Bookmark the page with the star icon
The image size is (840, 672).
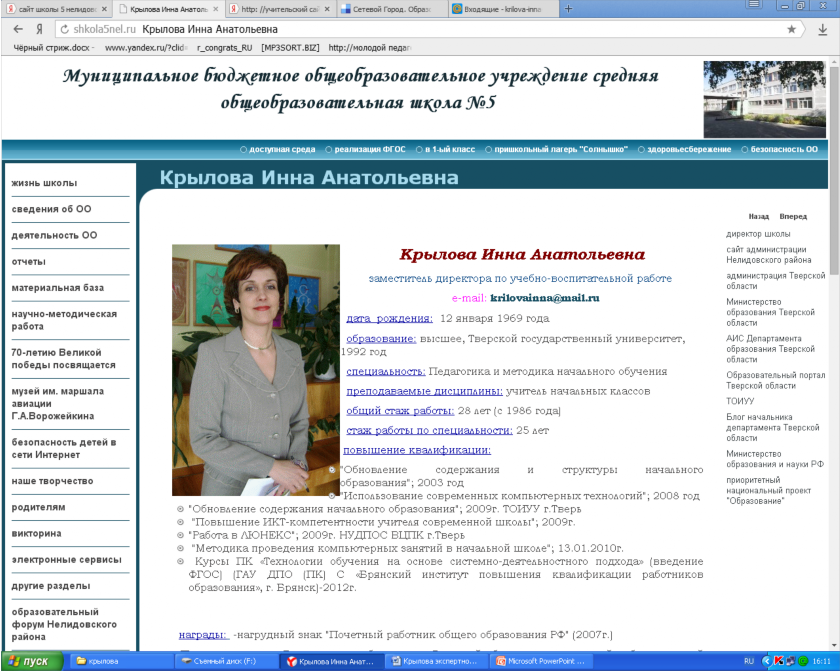click(x=791, y=29)
